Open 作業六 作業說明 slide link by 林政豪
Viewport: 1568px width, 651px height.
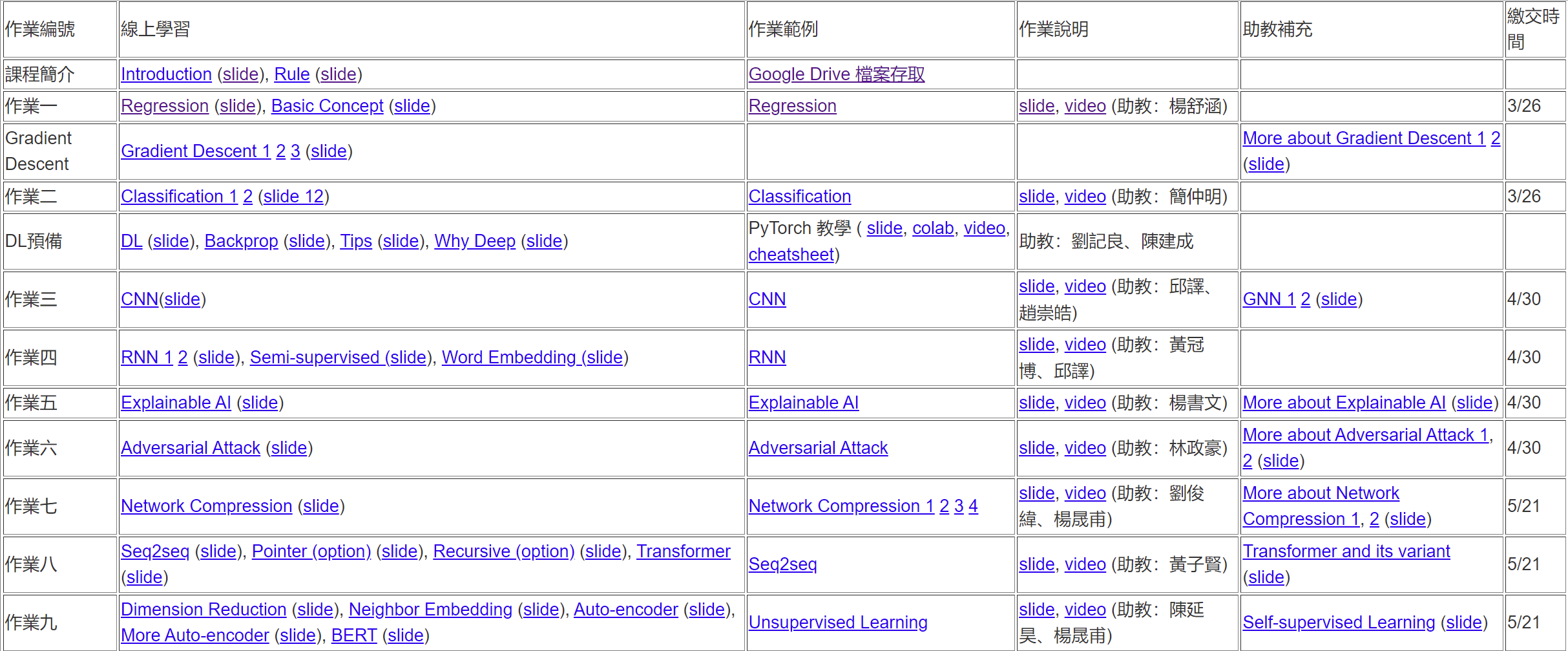(x=1037, y=448)
